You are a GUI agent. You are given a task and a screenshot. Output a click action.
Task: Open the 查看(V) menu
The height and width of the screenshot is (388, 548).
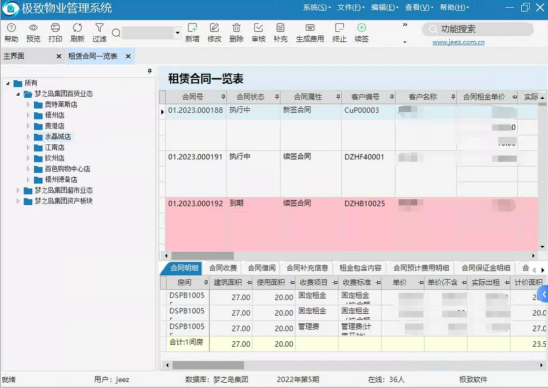[x=419, y=7]
